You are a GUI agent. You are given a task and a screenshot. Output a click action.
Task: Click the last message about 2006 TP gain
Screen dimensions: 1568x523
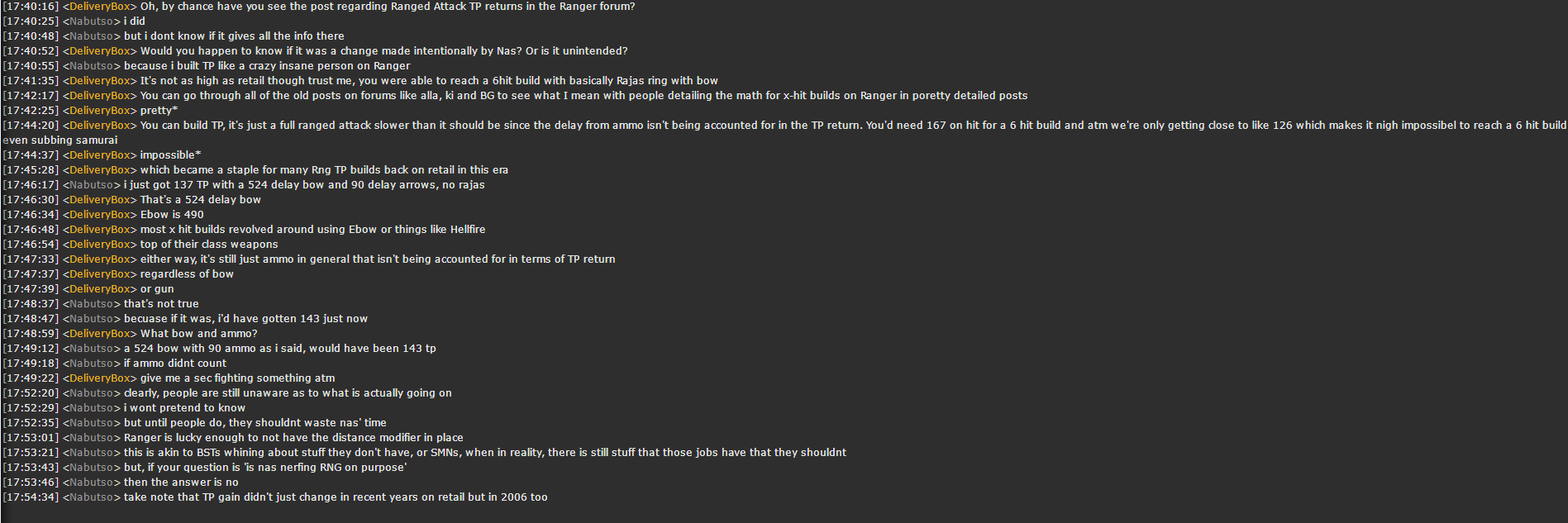point(336,497)
